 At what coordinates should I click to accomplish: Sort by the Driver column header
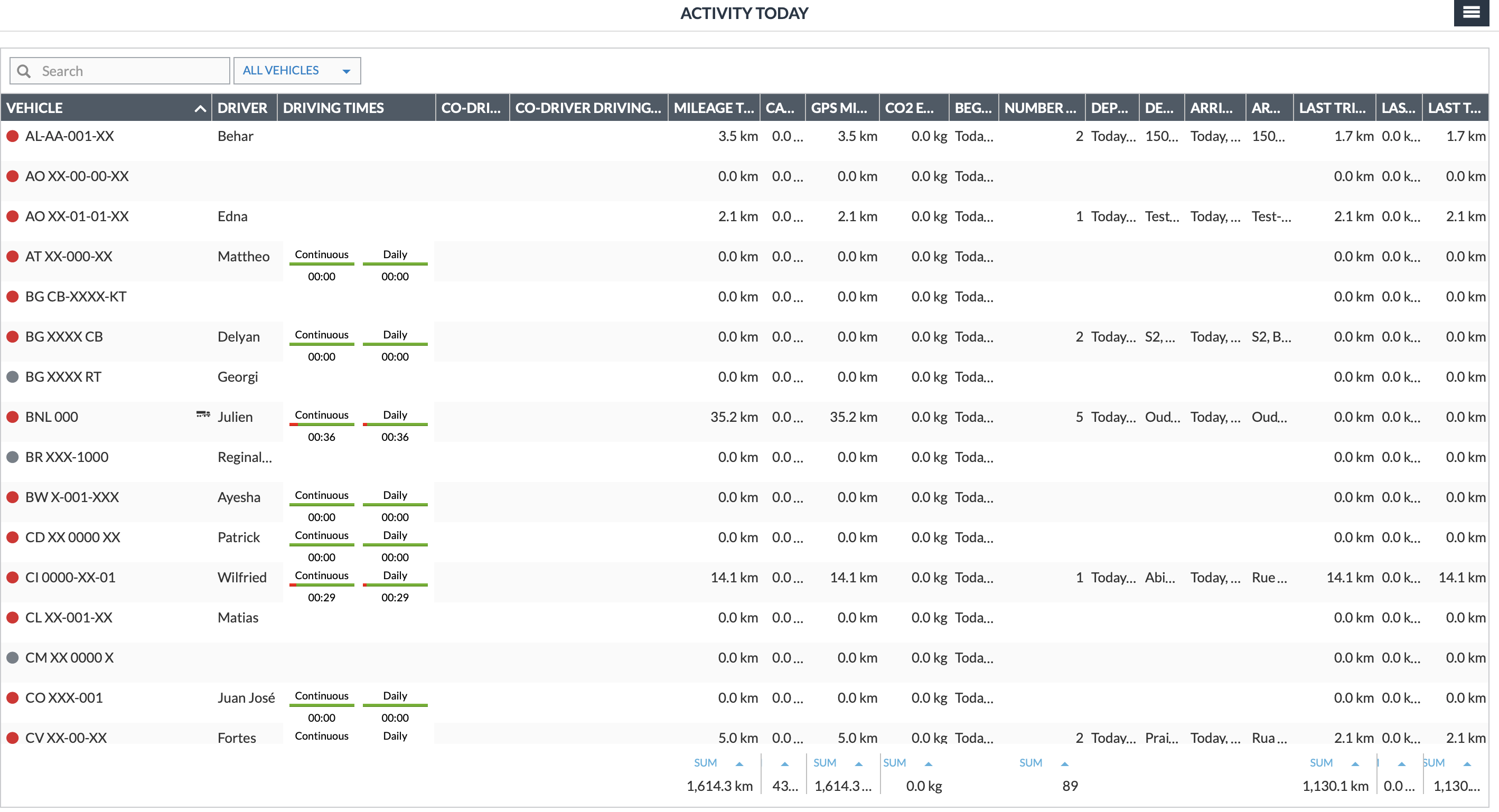click(x=242, y=108)
